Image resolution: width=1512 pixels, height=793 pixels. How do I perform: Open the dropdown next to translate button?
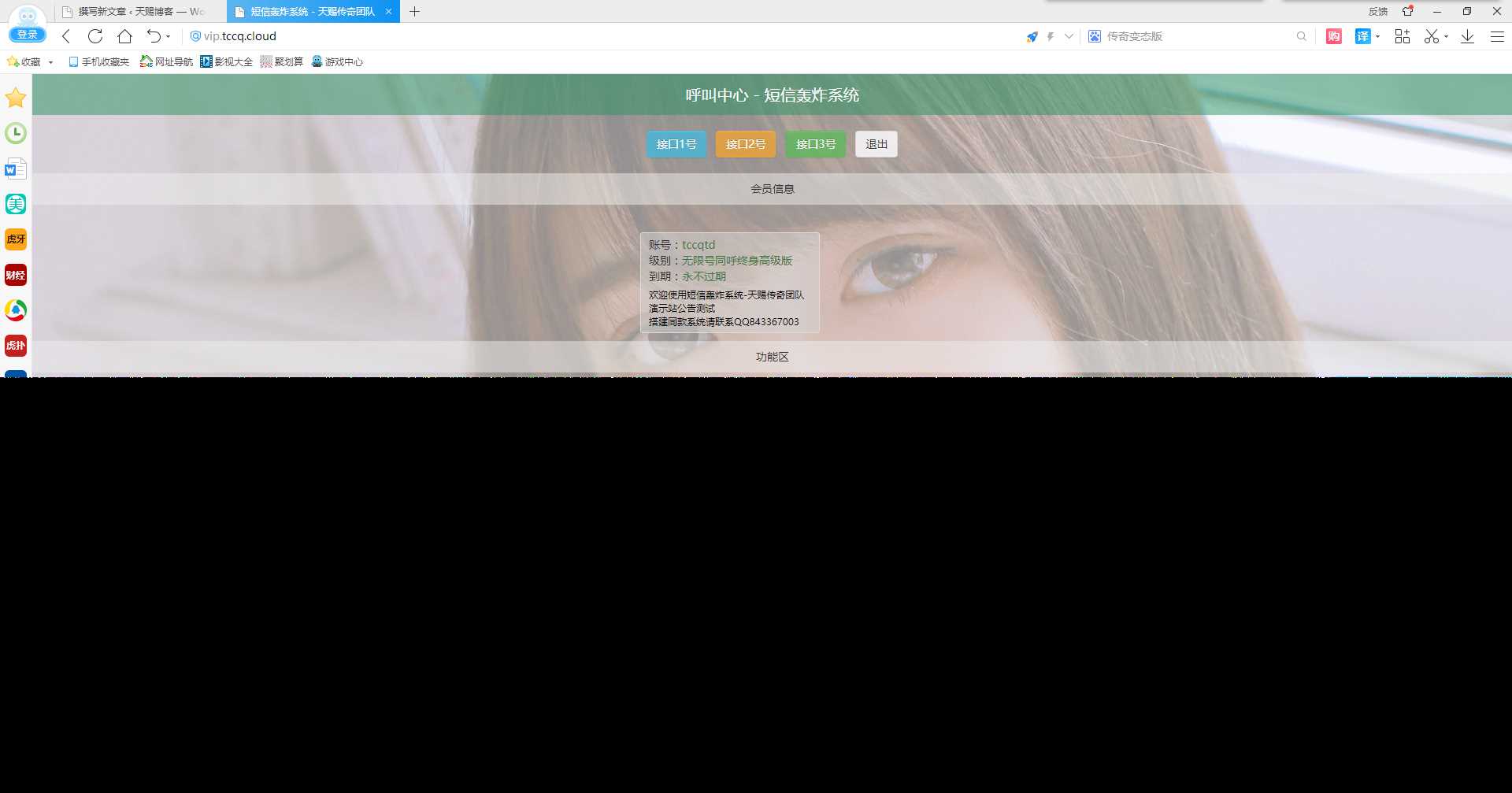(x=1377, y=37)
